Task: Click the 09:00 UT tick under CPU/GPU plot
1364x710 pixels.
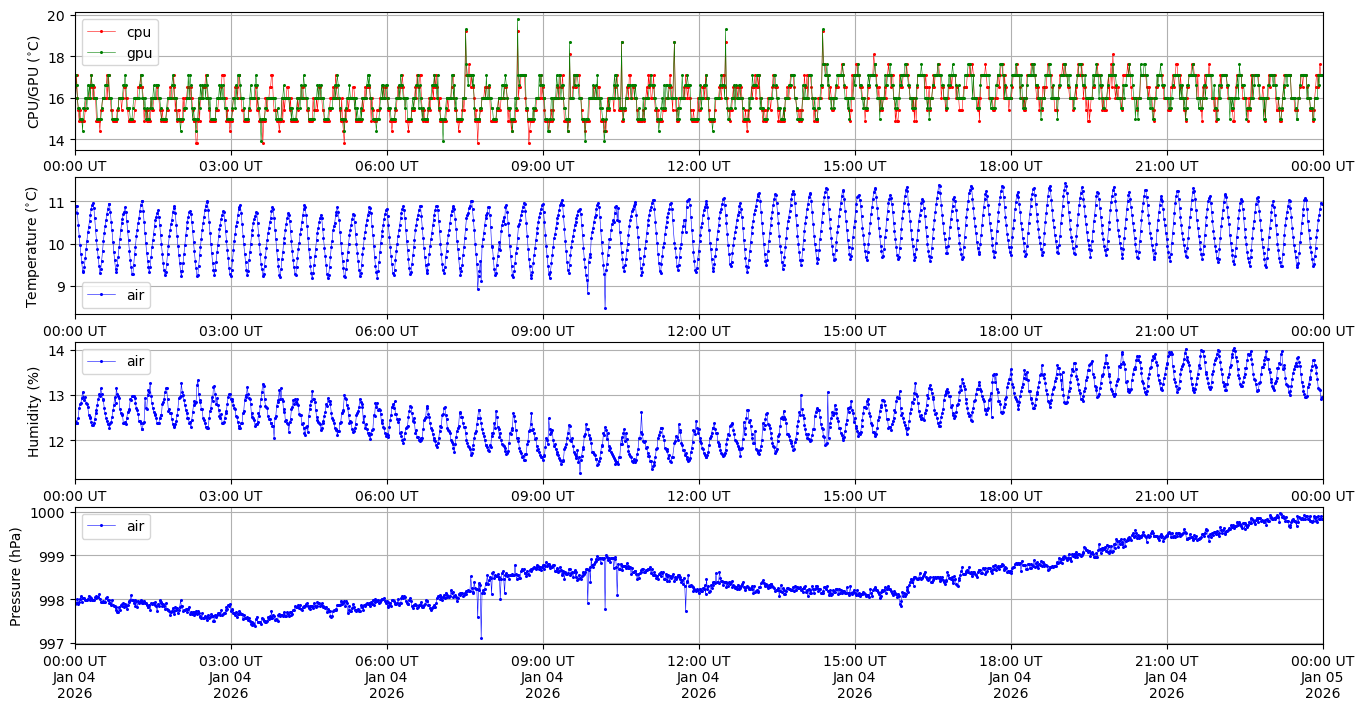Action: click(542, 166)
